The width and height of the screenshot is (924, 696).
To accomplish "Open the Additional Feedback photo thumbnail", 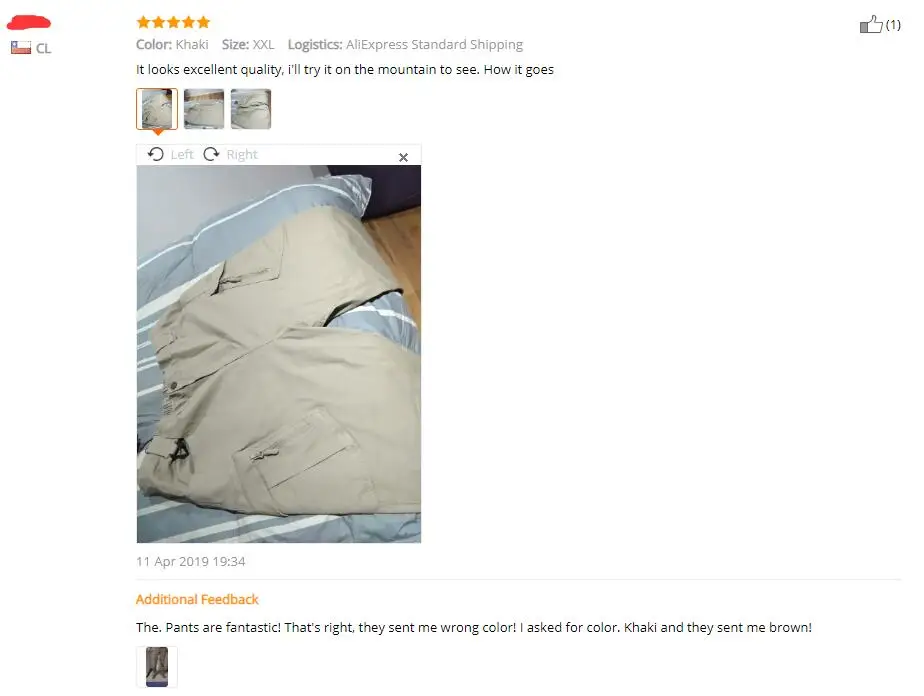I will 157,667.
